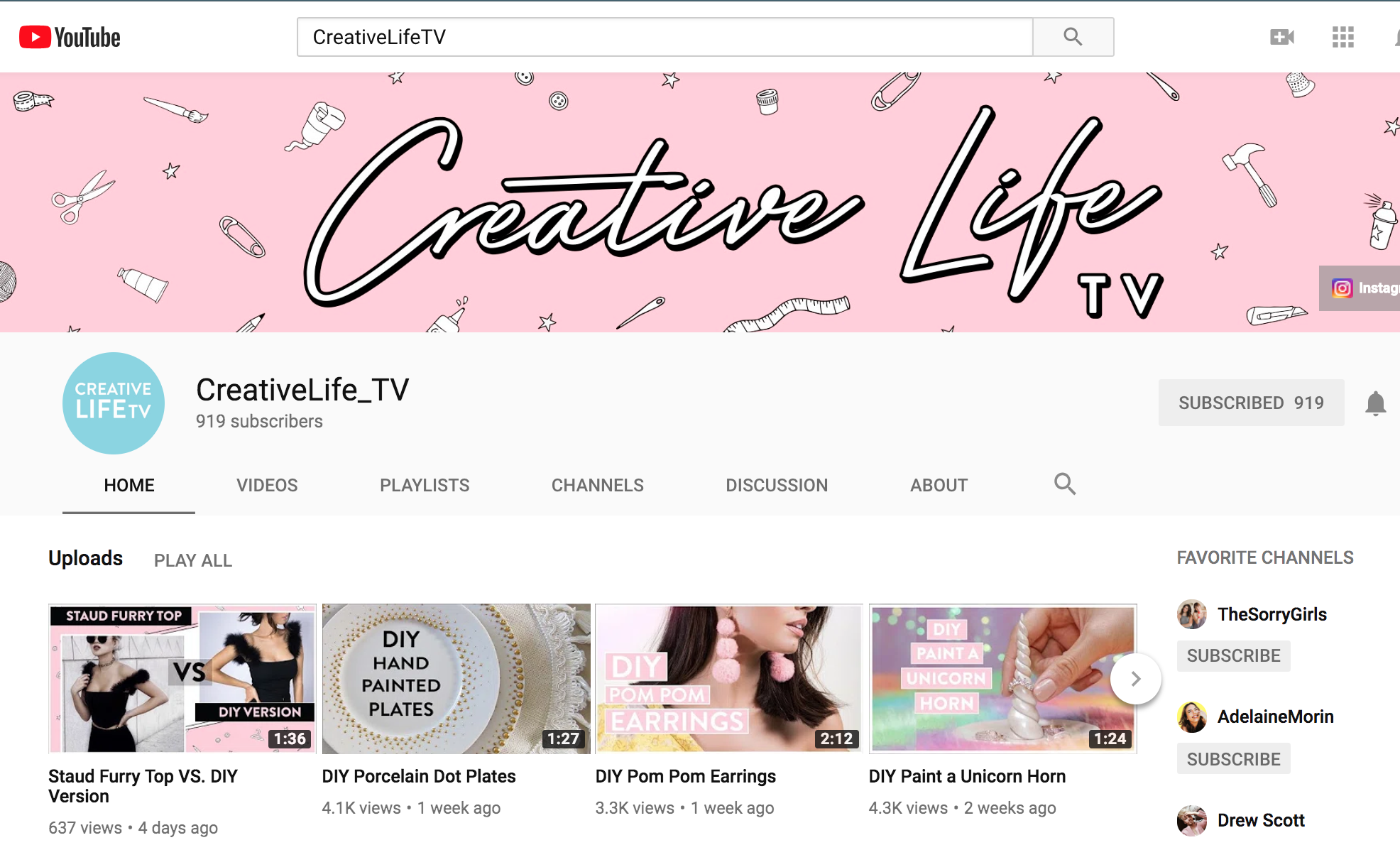The width and height of the screenshot is (1400, 845).
Task: Click the SUBSCRIBED 919 button
Action: 1251,403
